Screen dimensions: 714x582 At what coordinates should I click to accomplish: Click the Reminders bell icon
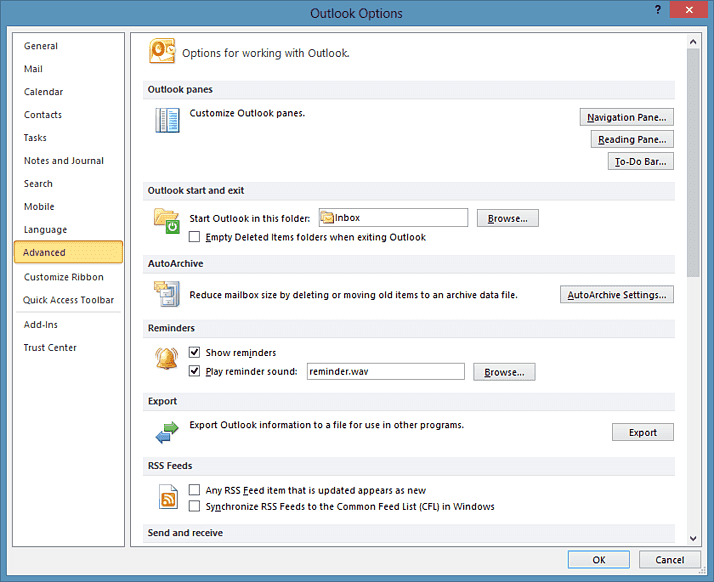pyautogui.click(x=167, y=358)
